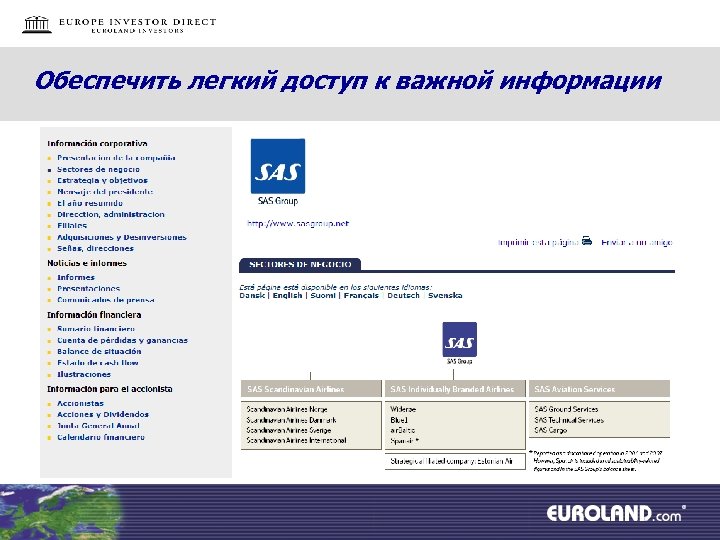Open Sectores de negocio menu item
This screenshot has height=540, width=720.
coord(98,169)
